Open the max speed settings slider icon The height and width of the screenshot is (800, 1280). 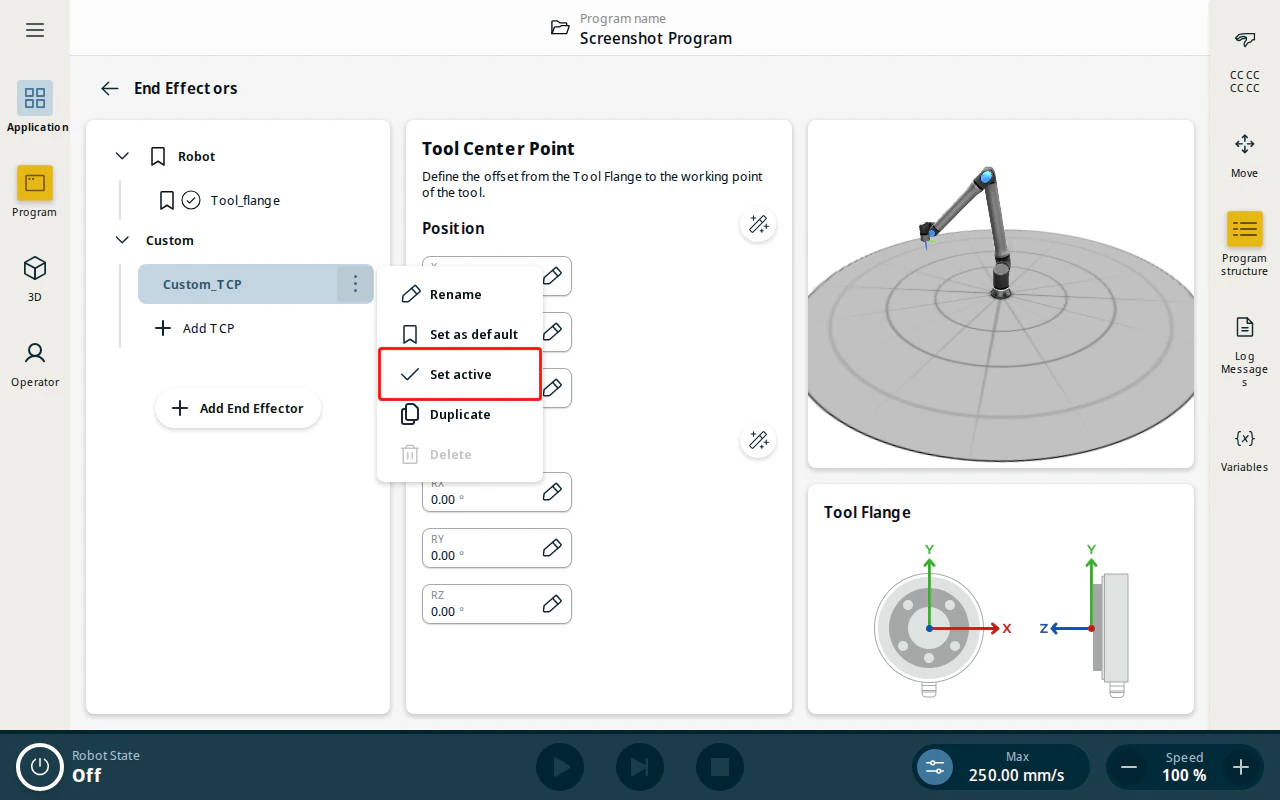pyautogui.click(x=935, y=767)
